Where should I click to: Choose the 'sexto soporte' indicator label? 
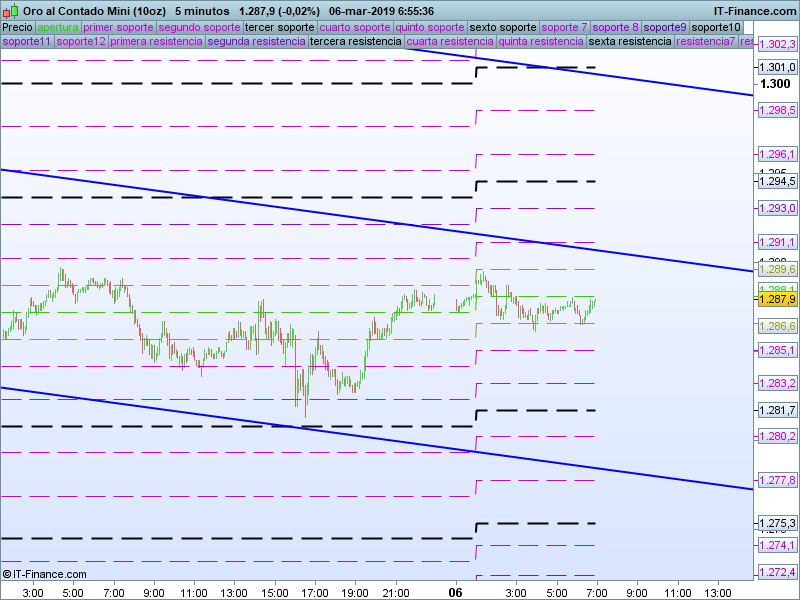click(503, 27)
